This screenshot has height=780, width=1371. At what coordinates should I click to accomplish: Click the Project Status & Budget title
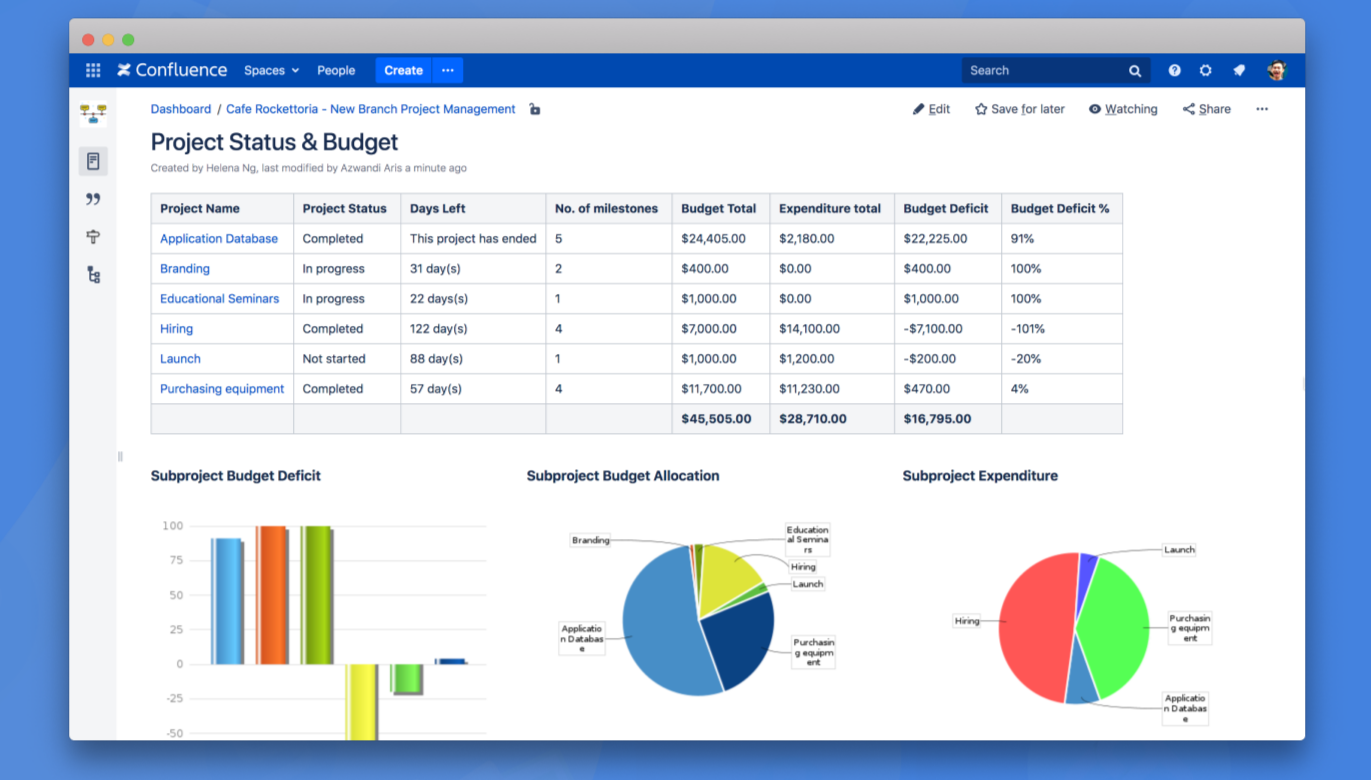(x=275, y=142)
